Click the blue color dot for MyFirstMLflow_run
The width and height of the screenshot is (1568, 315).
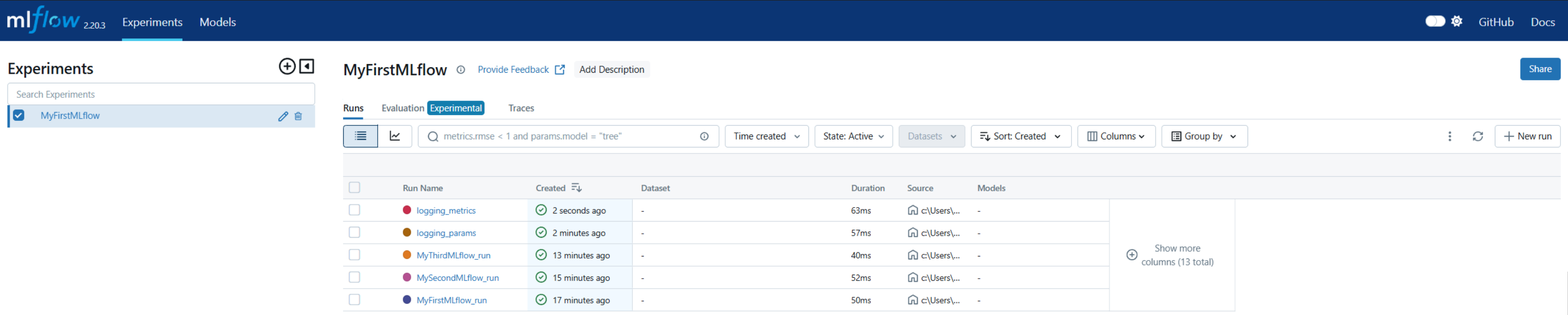click(407, 299)
